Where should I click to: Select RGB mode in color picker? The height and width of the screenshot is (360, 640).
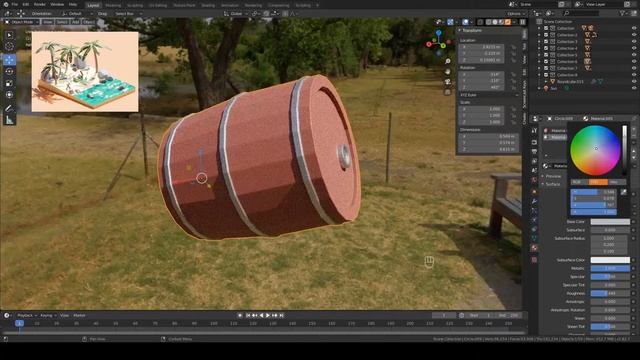point(579,182)
